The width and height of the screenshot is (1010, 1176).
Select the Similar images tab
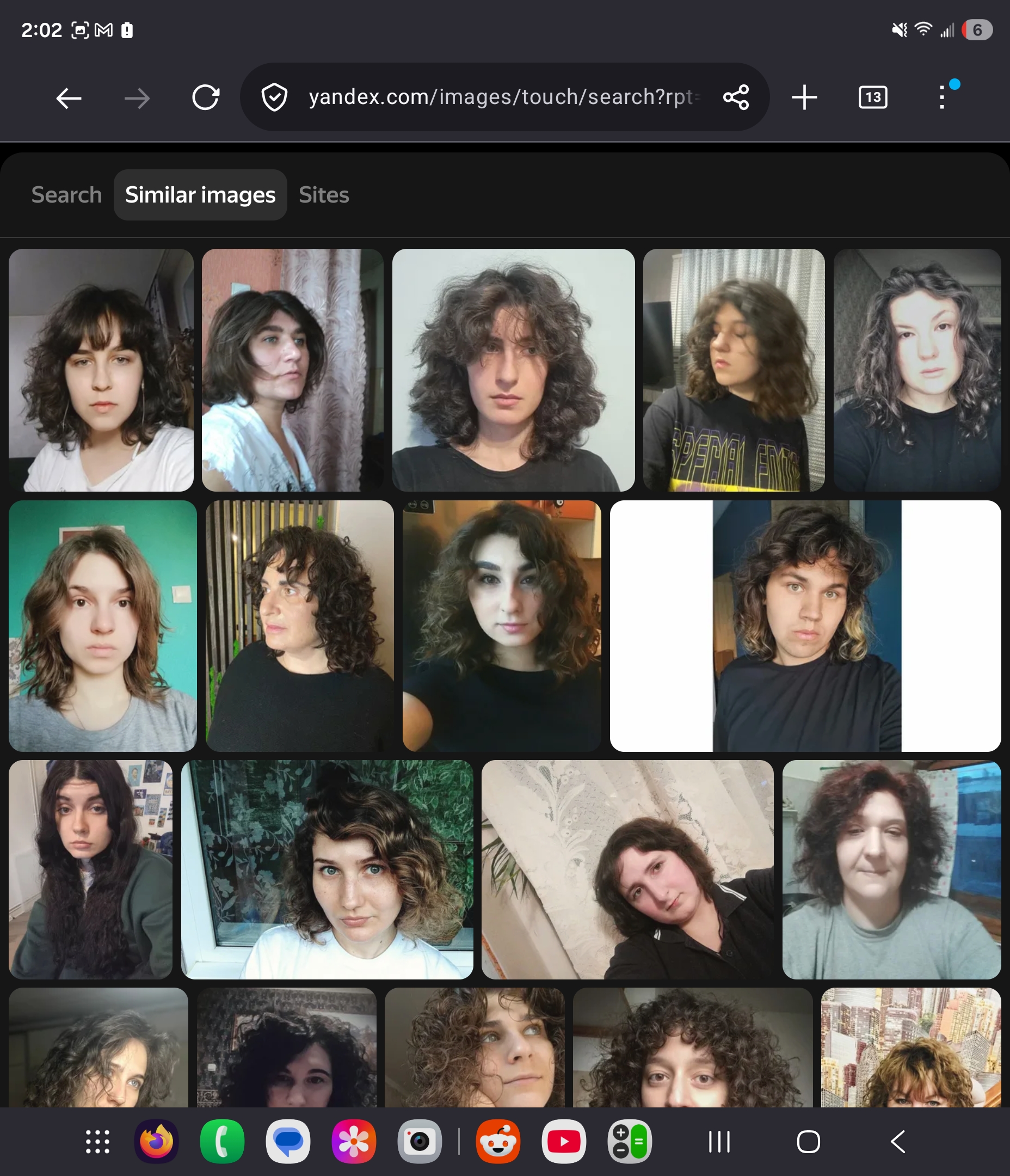tap(200, 195)
